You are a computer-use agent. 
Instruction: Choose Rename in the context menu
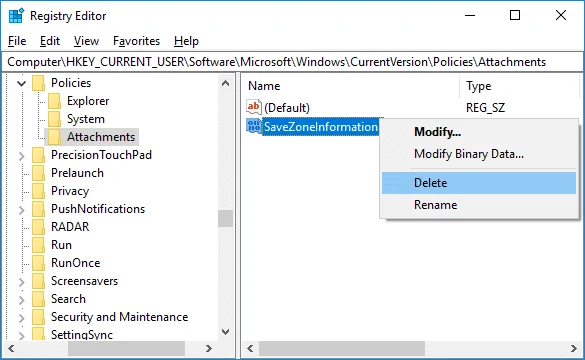click(x=479, y=205)
